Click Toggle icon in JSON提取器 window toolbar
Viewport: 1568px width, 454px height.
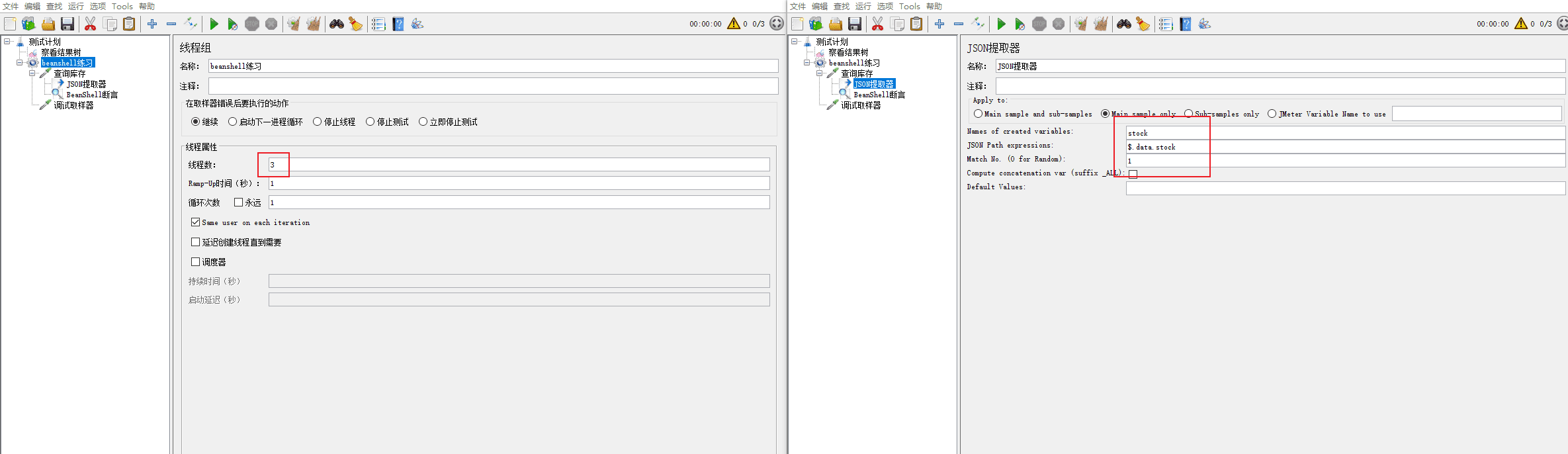978,24
